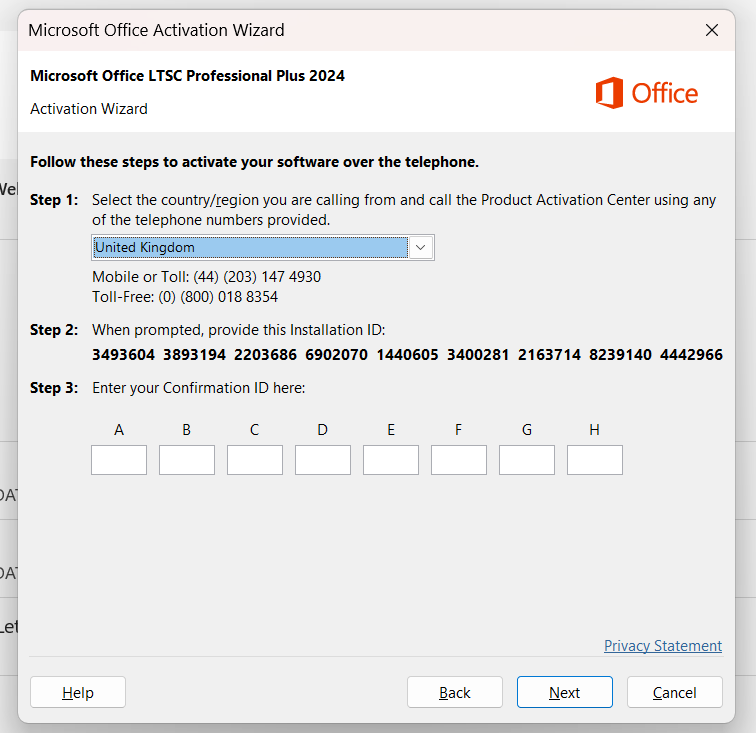Click the Step 1 label

pyautogui.click(x=54, y=200)
